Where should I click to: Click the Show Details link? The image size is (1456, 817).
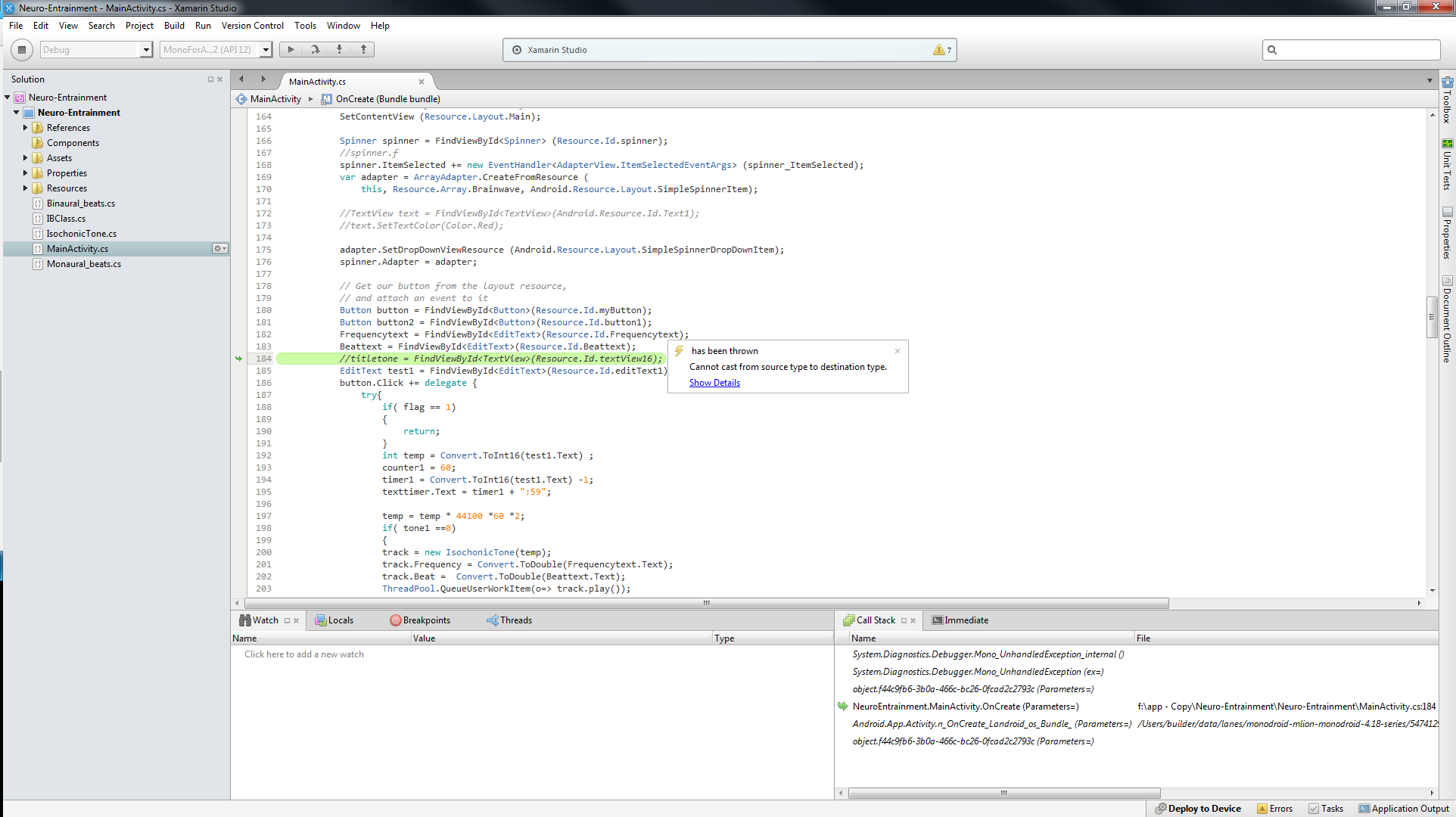[714, 383]
